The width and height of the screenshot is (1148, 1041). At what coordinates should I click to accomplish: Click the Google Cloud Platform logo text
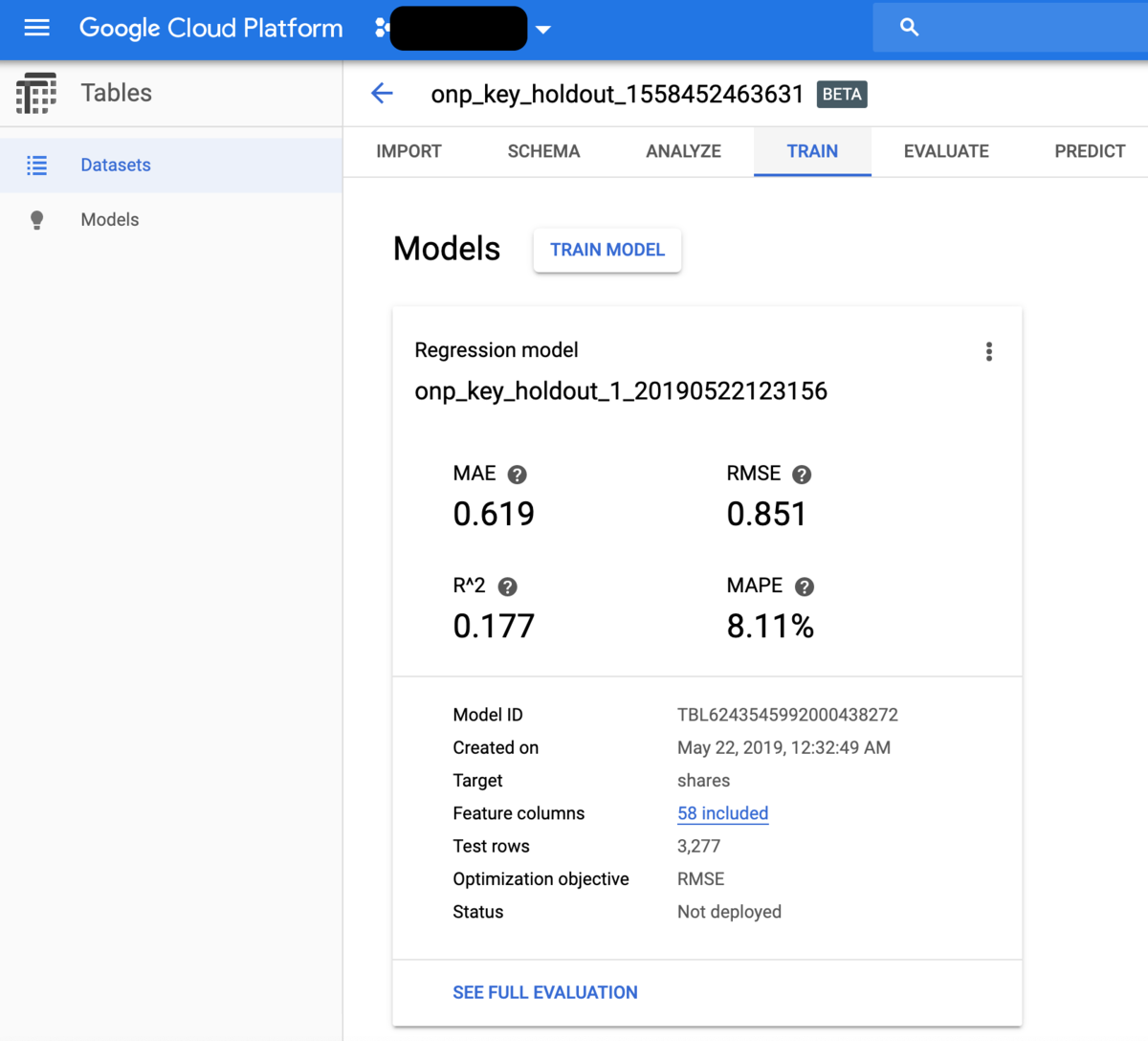click(x=210, y=28)
